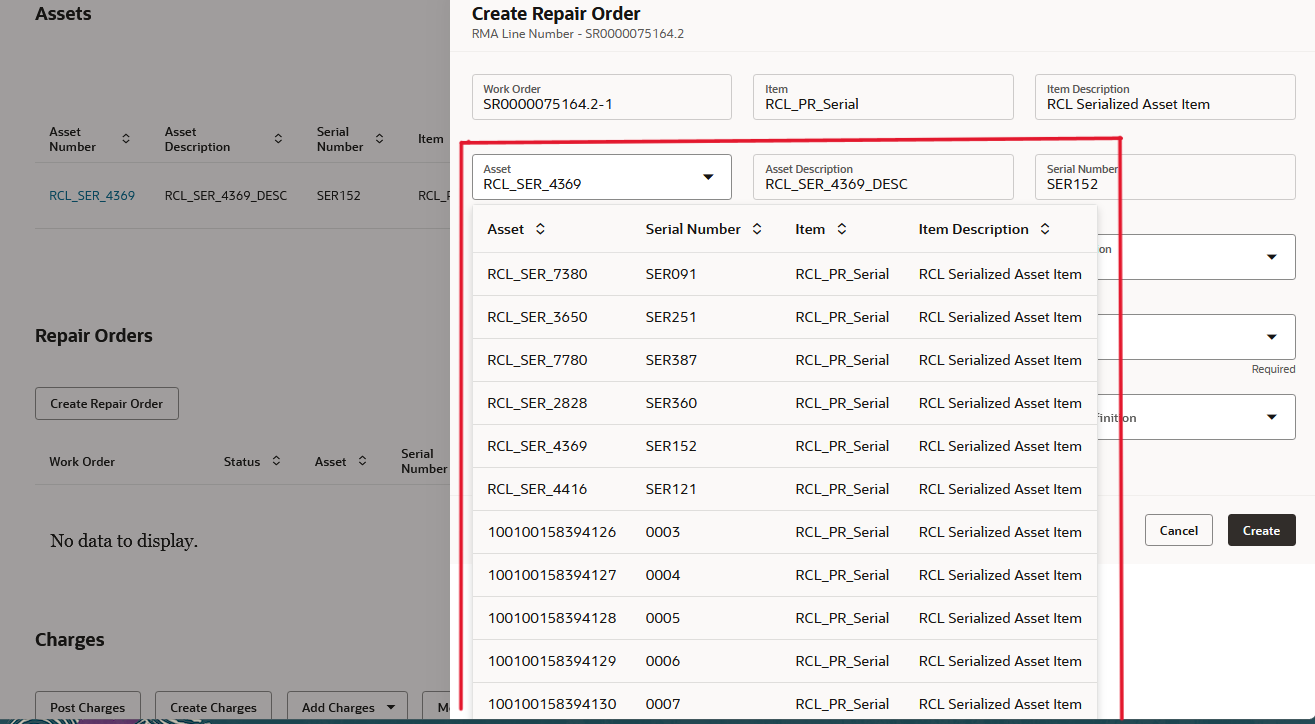Sort Repair Orders by Asset column

tap(363, 461)
